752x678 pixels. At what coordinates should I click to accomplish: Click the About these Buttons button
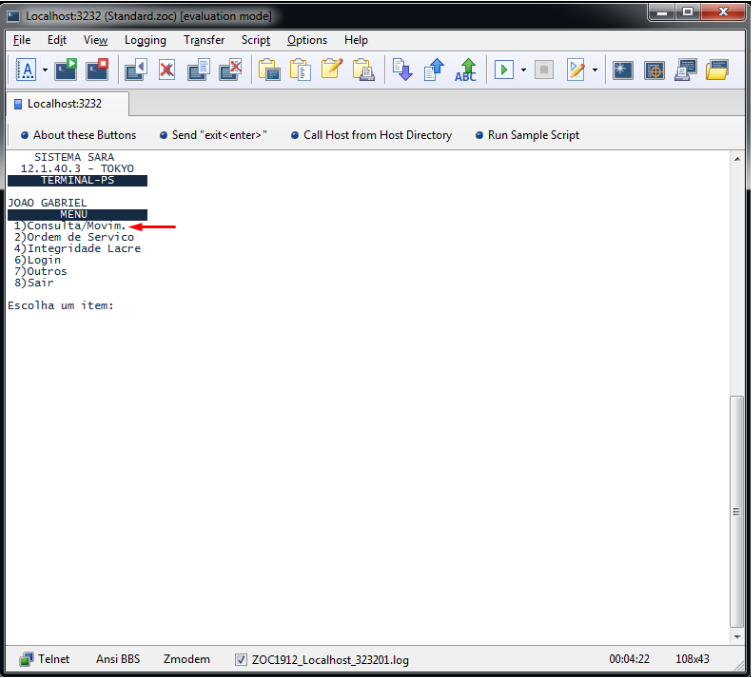[79, 135]
